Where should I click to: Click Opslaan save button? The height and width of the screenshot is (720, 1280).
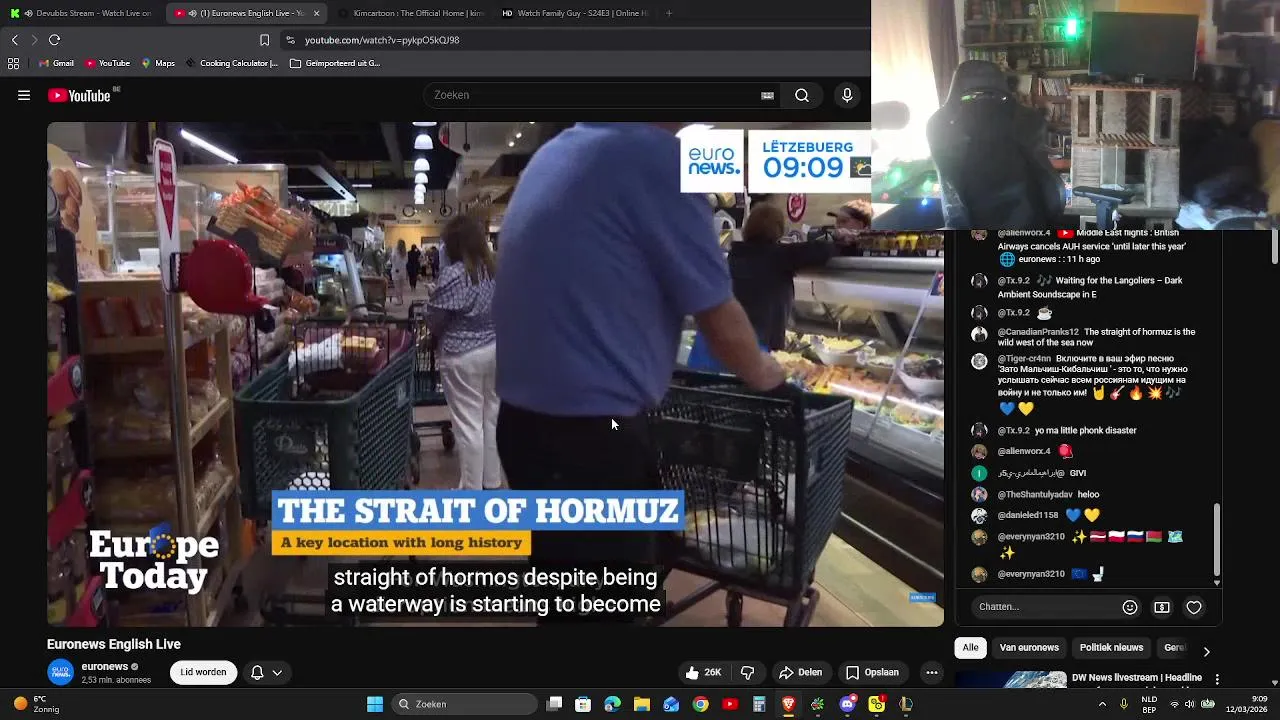click(872, 673)
